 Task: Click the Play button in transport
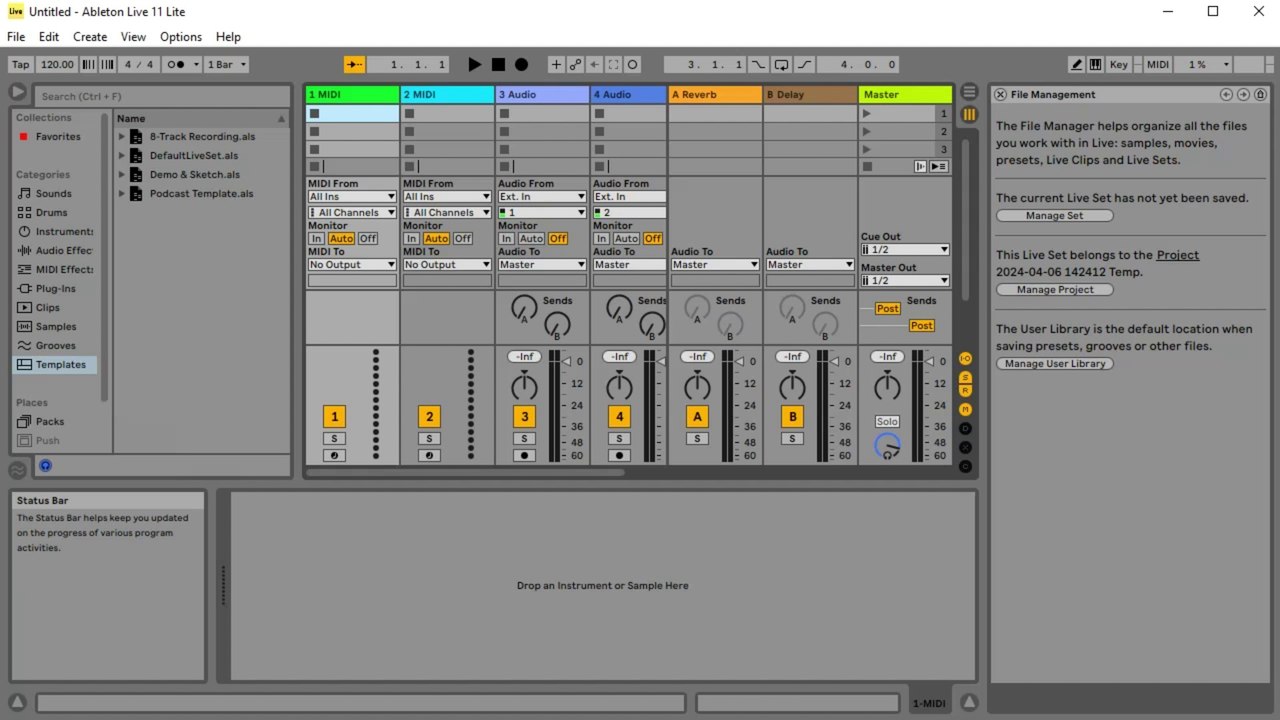[475, 64]
